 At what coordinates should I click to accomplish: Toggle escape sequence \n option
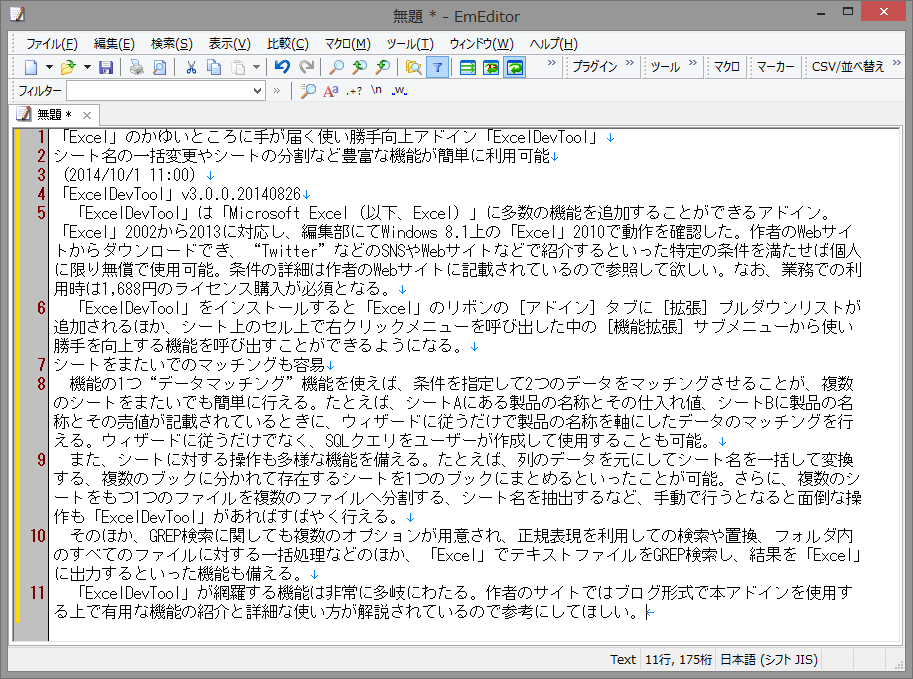pos(377,91)
